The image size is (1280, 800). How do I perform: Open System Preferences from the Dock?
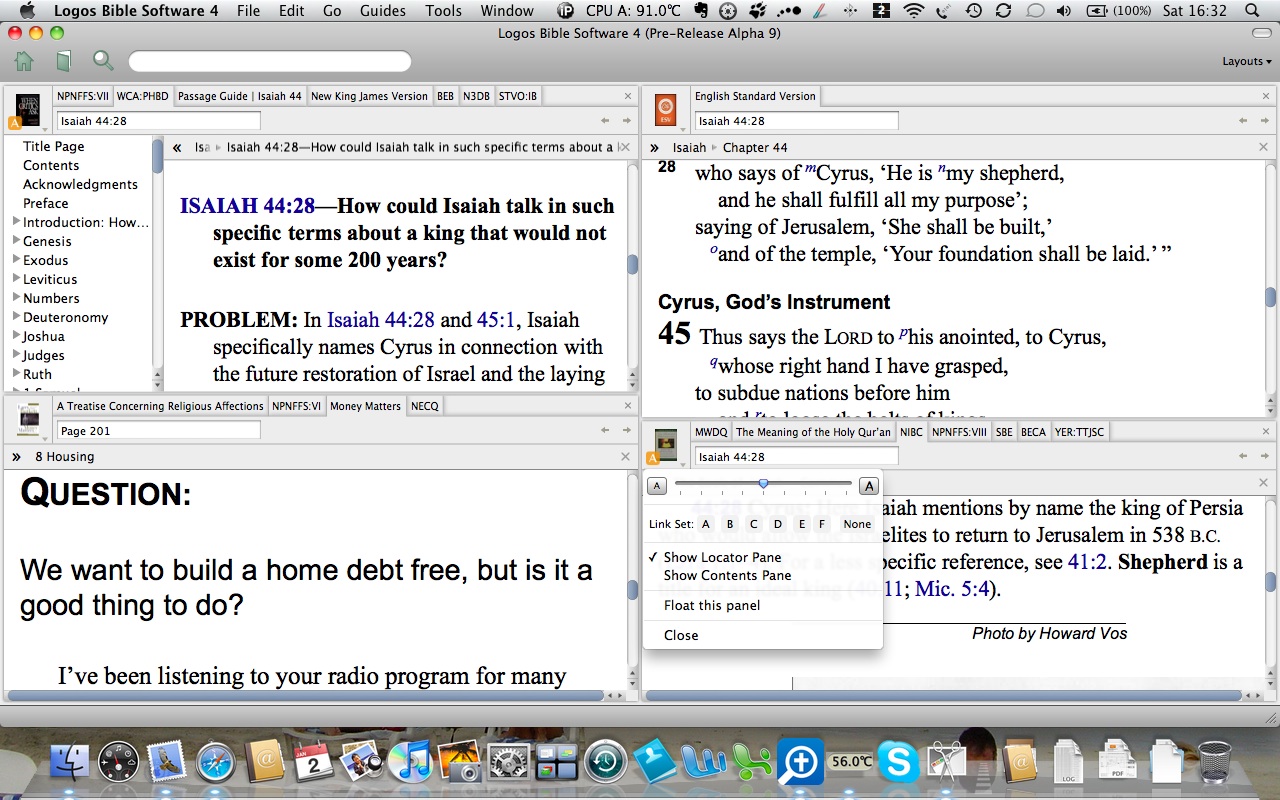[507, 763]
